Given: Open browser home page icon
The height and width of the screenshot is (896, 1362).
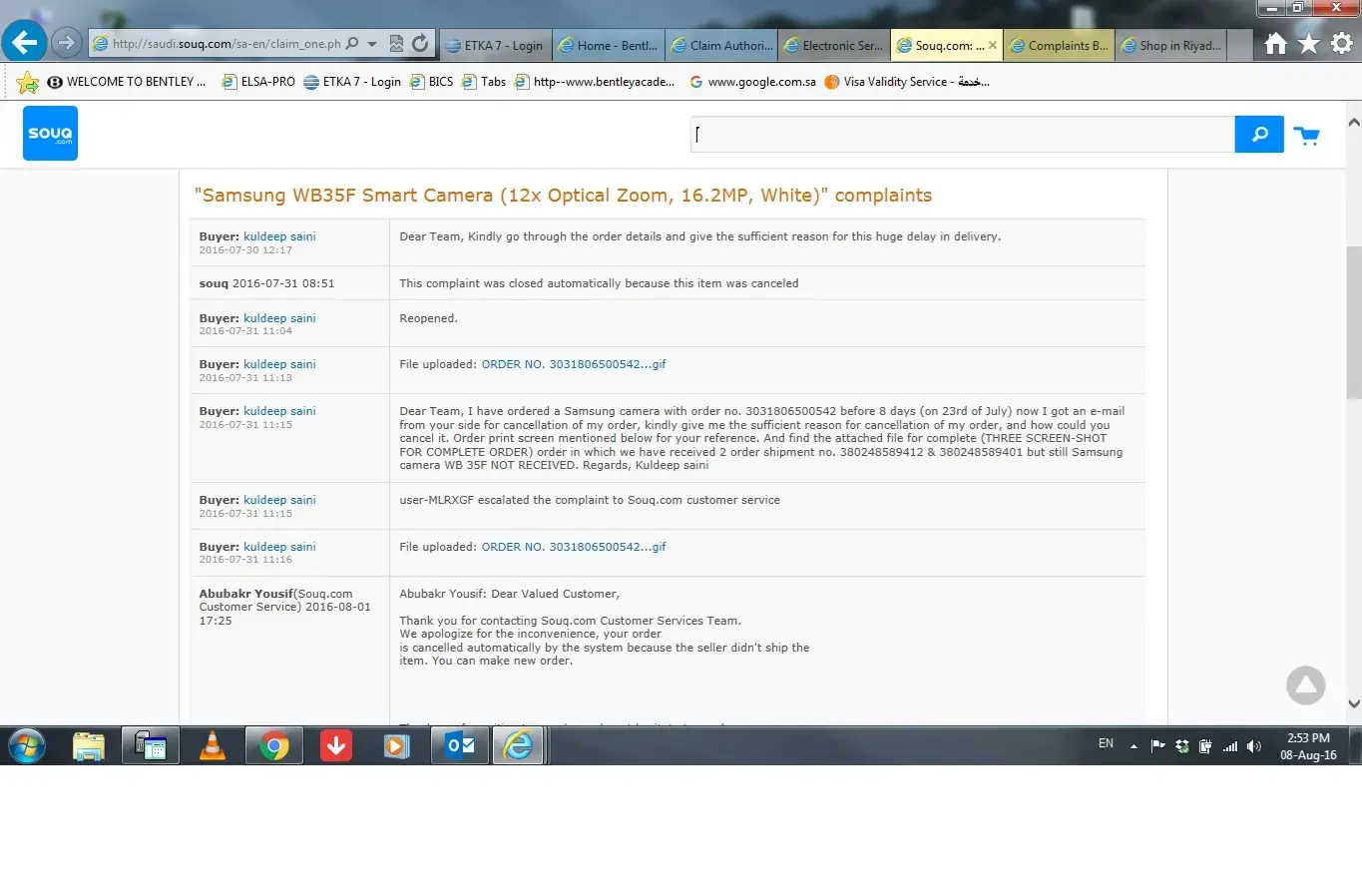Looking at the screenshot, I should click(x=1275, y=44).
